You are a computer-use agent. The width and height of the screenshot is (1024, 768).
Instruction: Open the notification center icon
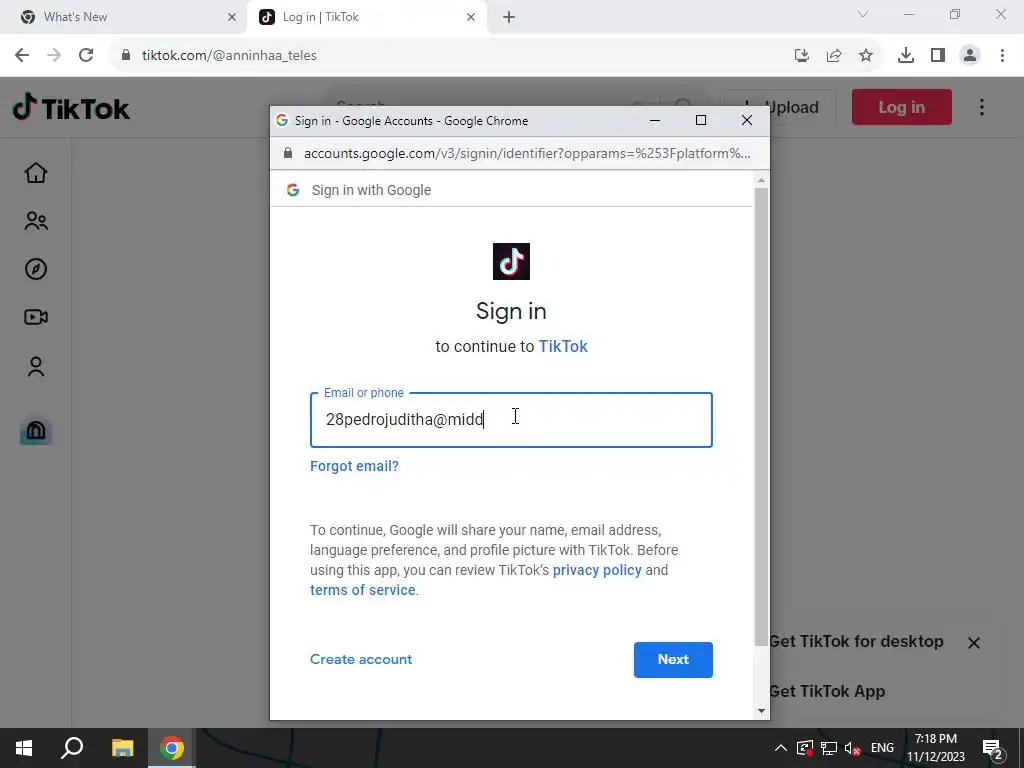tap(993, 748)
